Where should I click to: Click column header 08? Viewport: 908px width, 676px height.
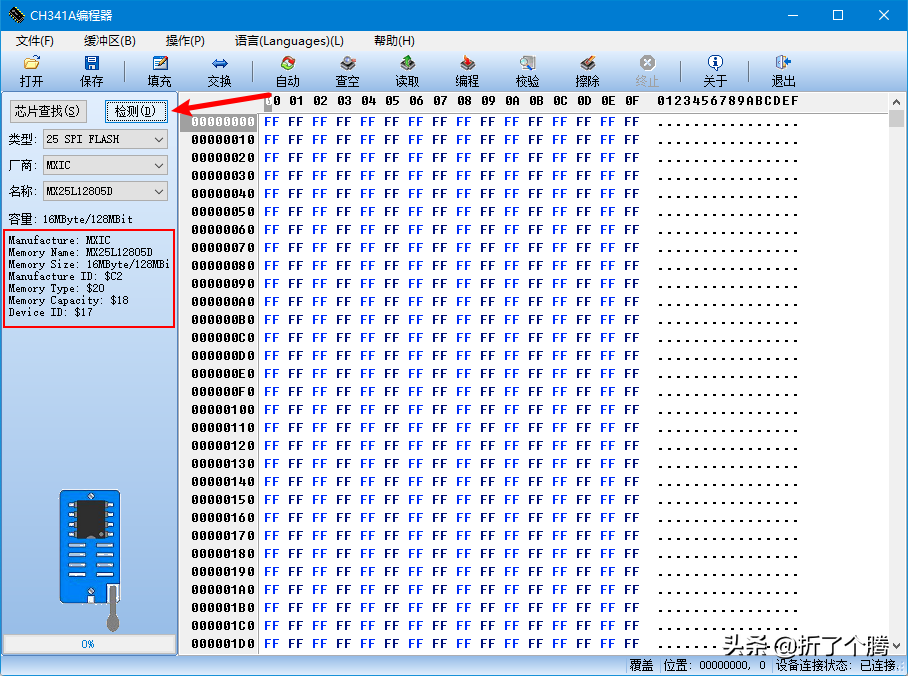(x=464, y=101)
